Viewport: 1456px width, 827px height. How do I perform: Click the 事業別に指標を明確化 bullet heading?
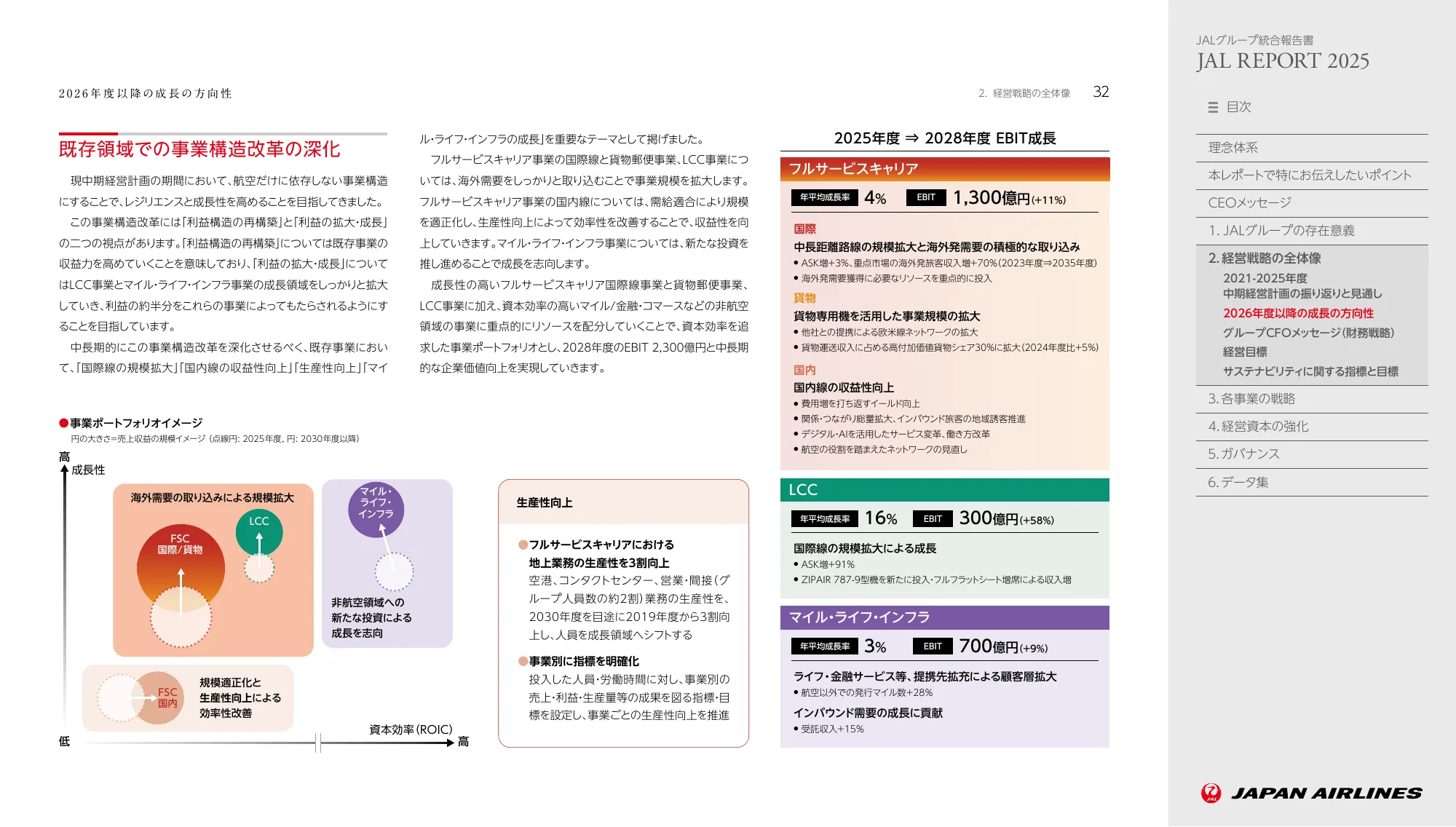584,662
